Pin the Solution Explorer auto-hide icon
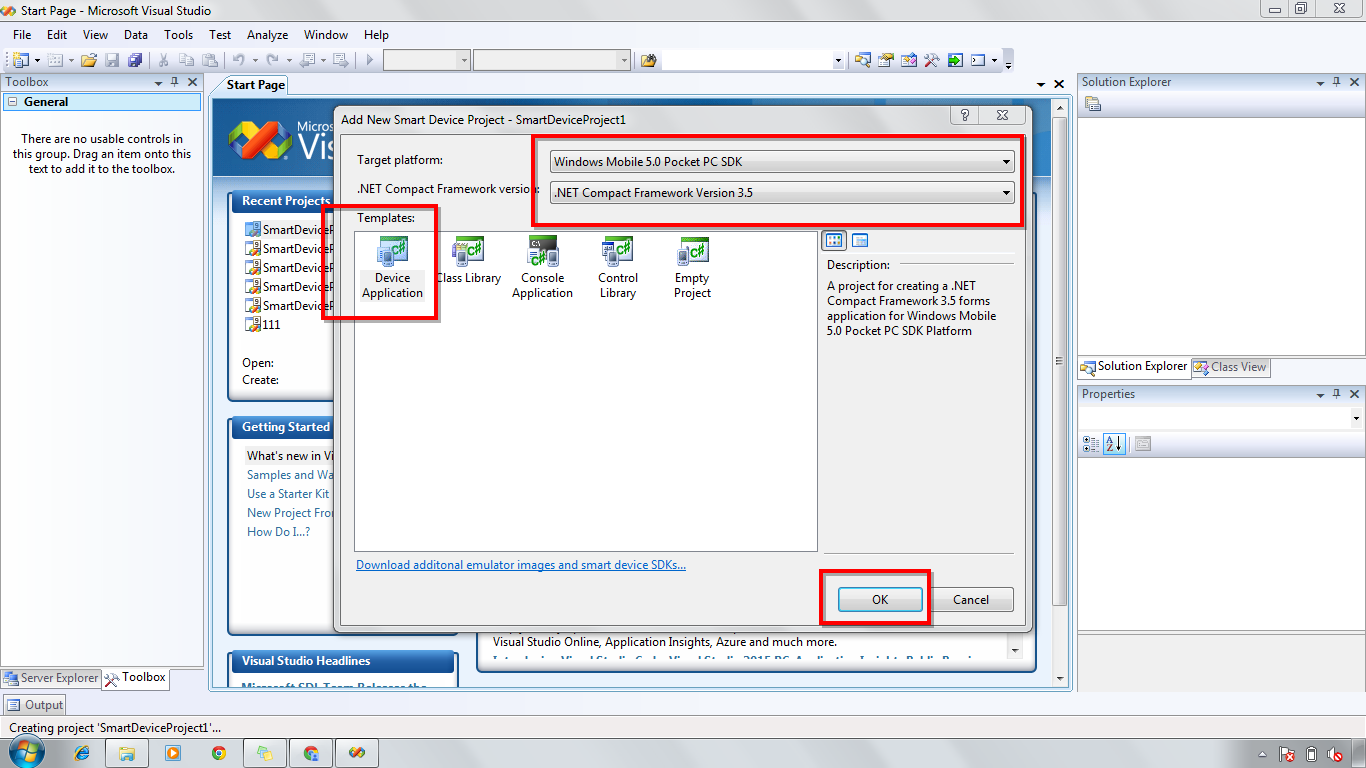Viewport: 1366px width, 768px height. point(1337,82)
